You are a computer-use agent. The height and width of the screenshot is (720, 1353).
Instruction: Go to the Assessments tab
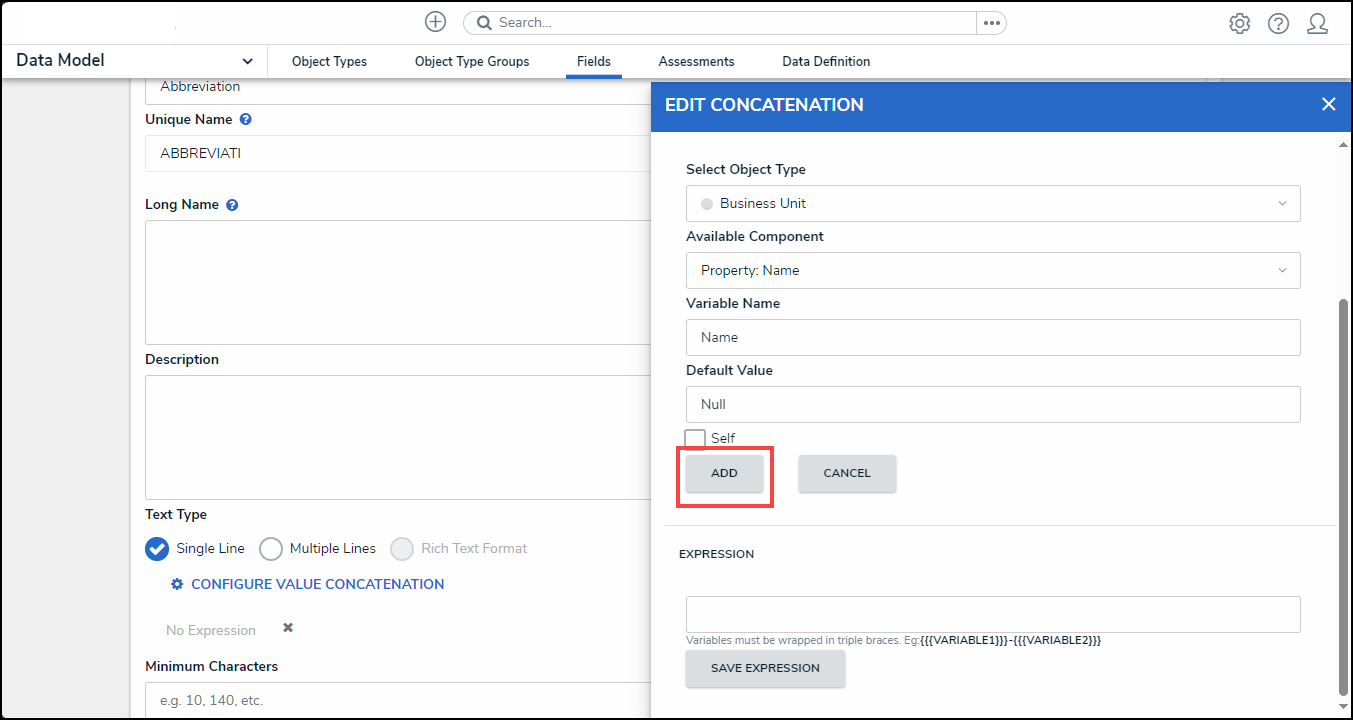[x=696, y=61]
